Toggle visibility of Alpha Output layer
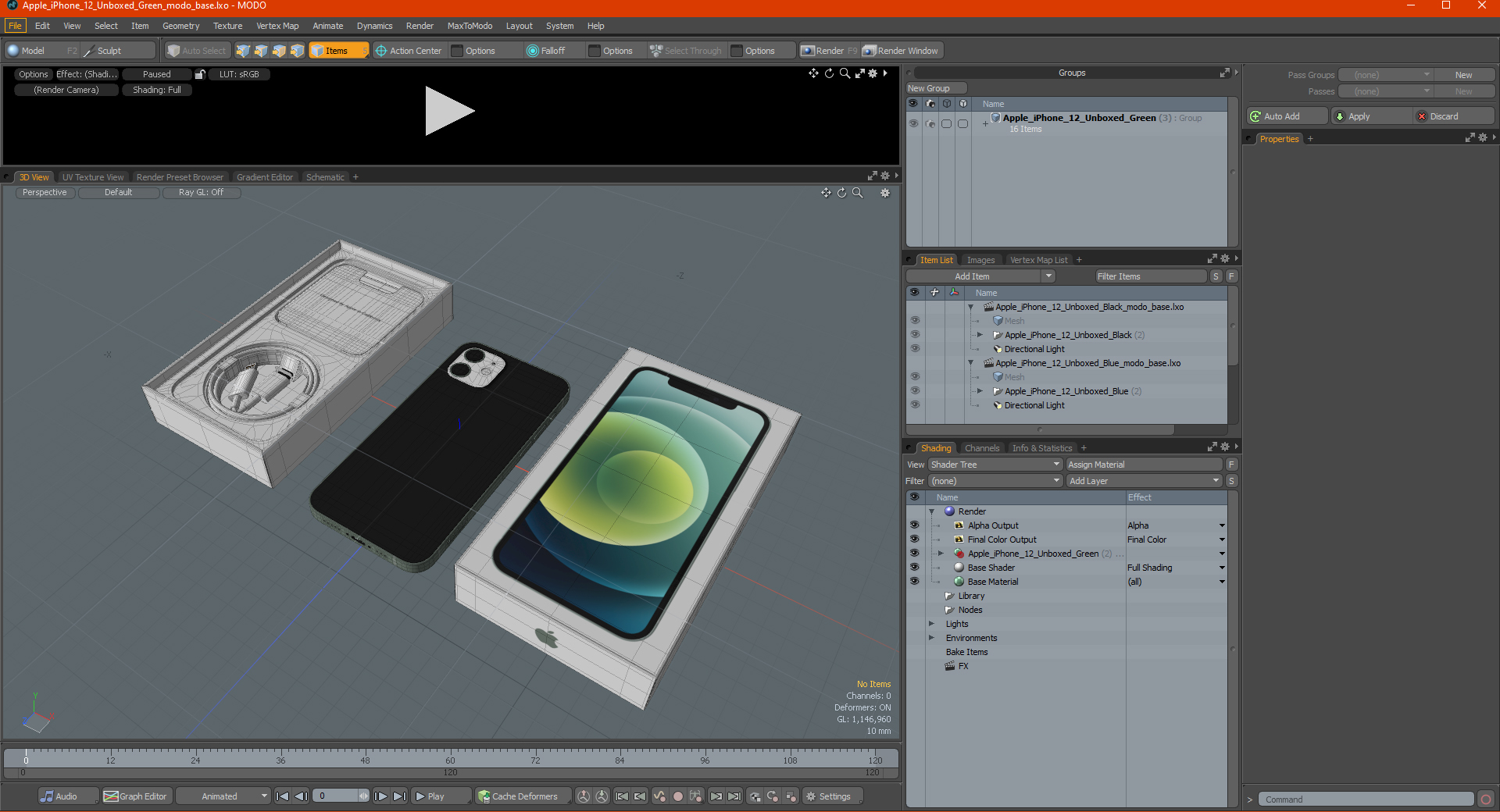The width and height of the screenshot is (1500, 812). pos(914,525)
